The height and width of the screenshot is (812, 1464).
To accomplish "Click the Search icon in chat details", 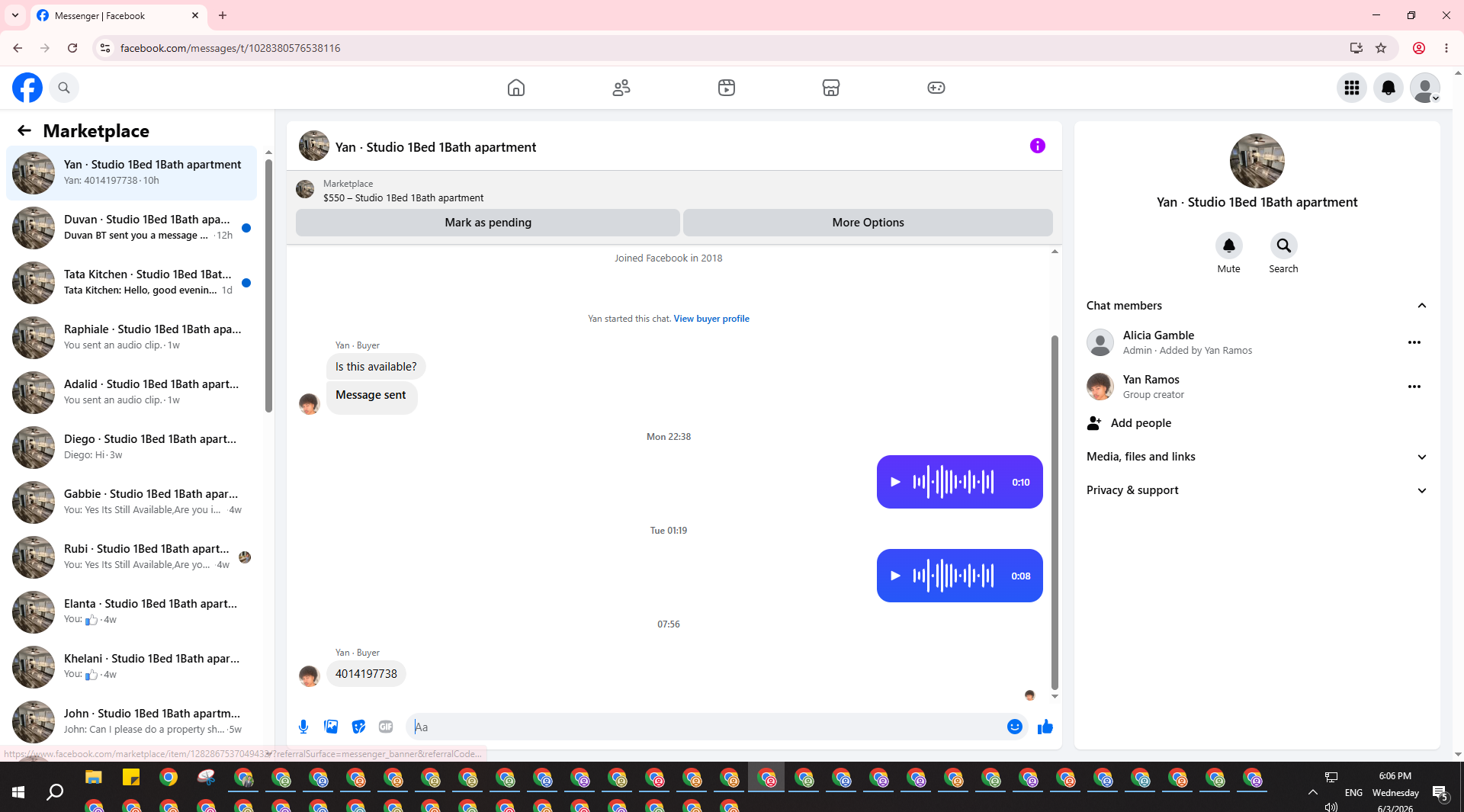I will (x=1283, y=246).
